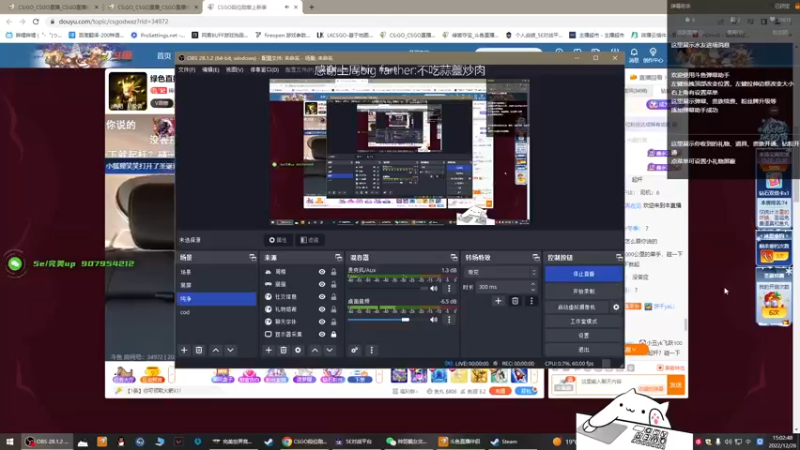Mute 麦克风/Aux with its speaker icon

coord(434,289)
